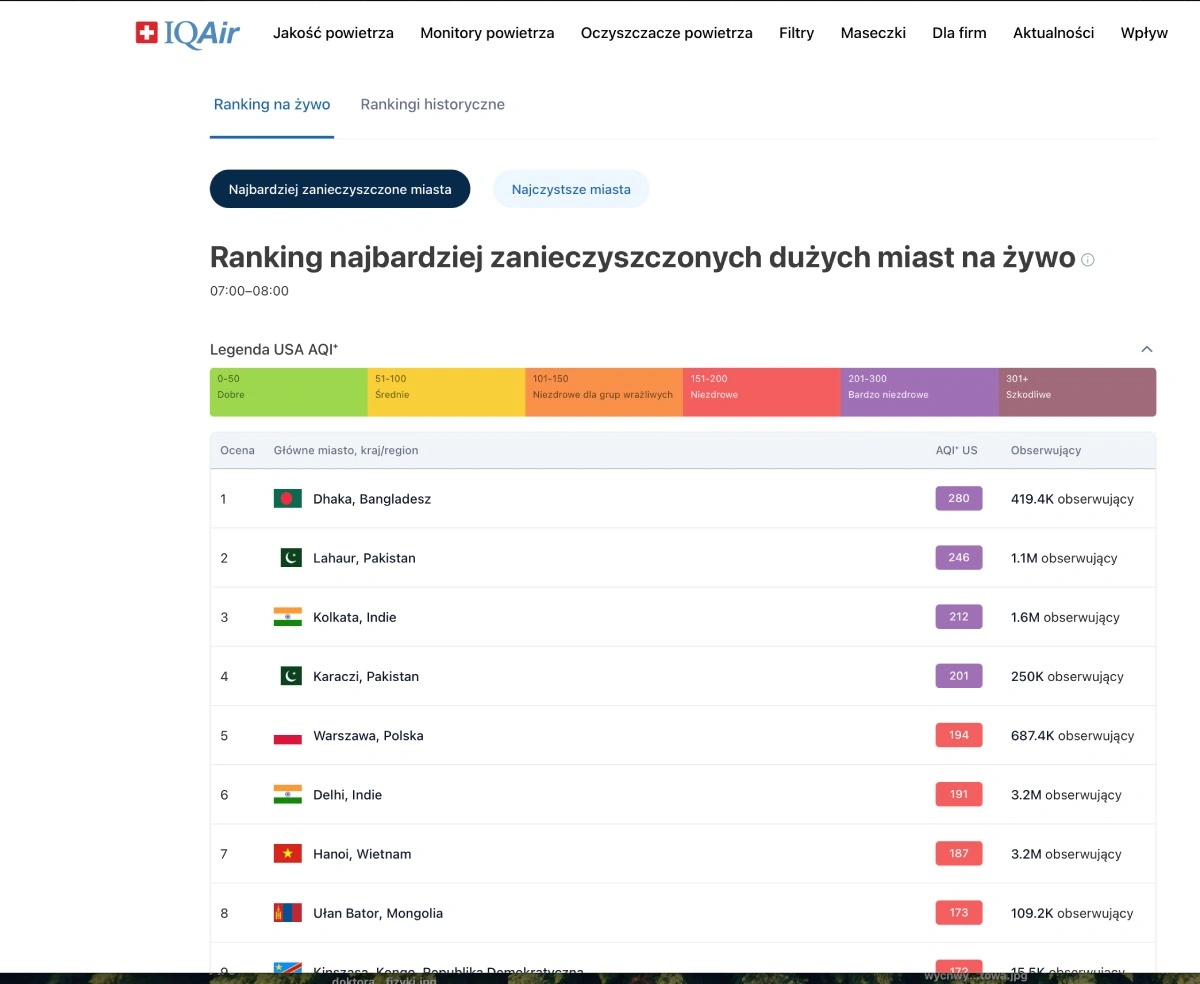Show Najczystsze miasta ranking
This screenshot has height=984, width=1200.
(x=571, y=189)
